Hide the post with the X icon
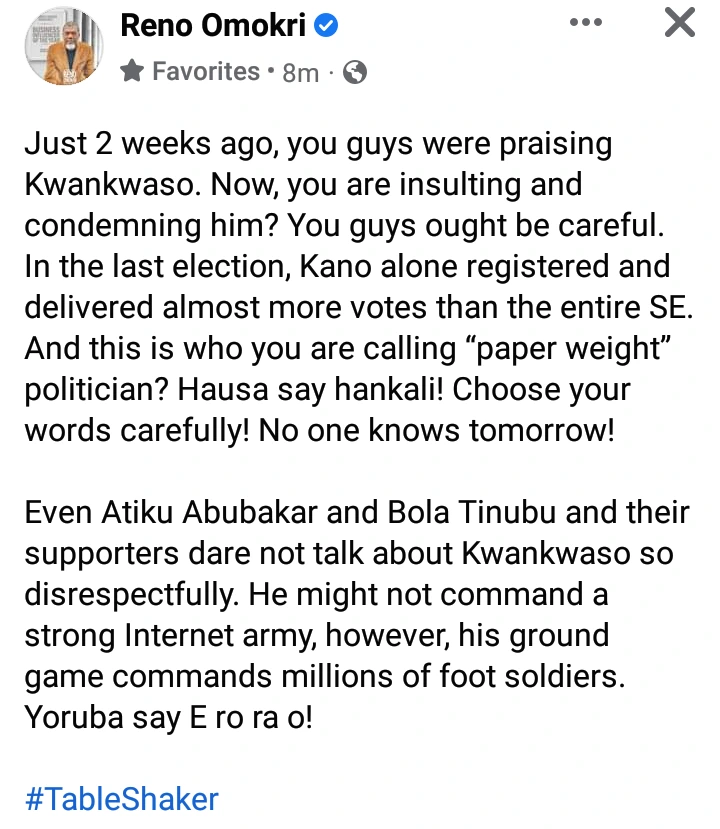The image size is (720, 829). (x=680, y=23)
